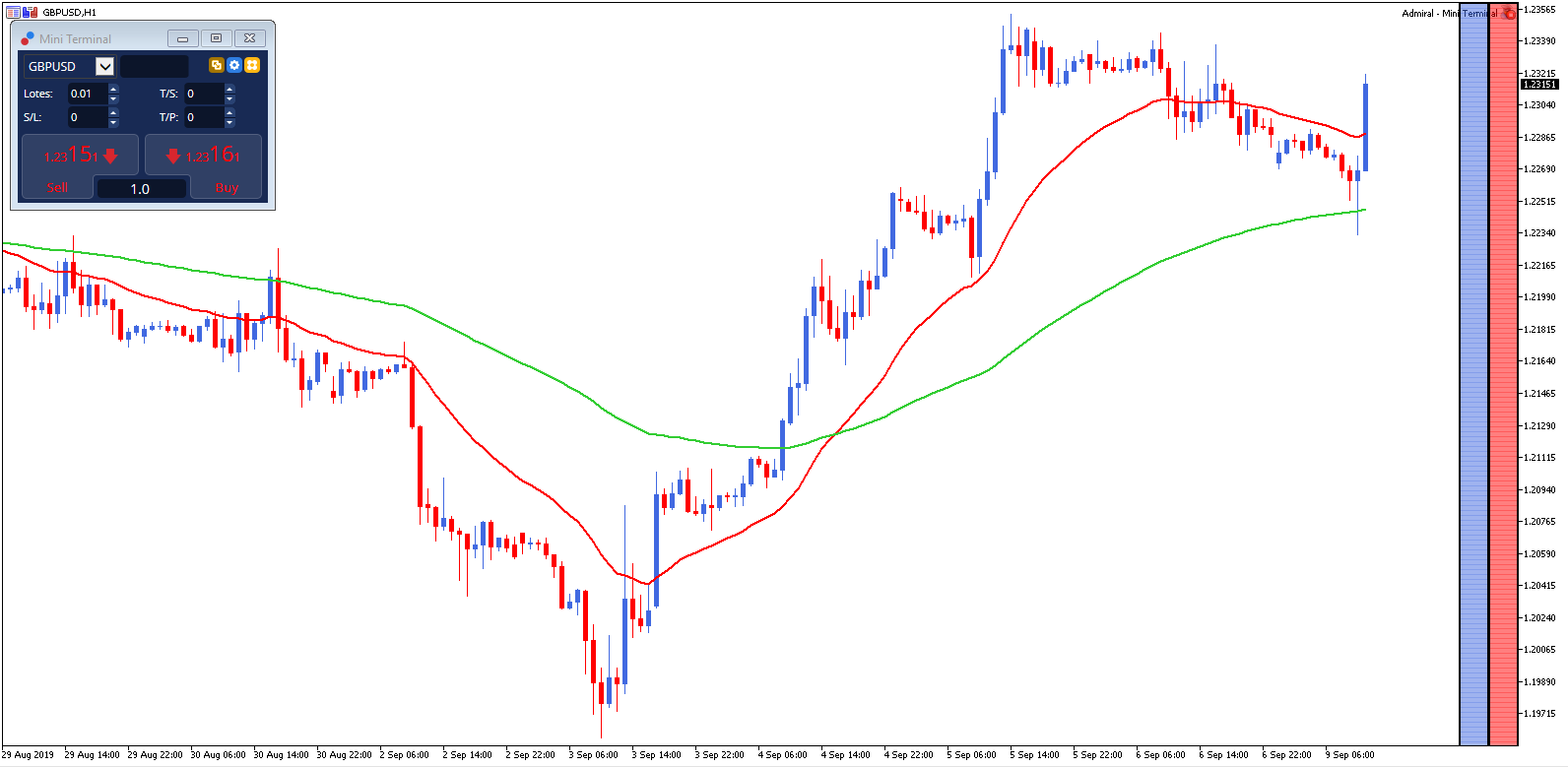Click the 3 Sep 06:00 time axis label
The height and width of the screenshot is (767, 1568).
coord(594,755)
